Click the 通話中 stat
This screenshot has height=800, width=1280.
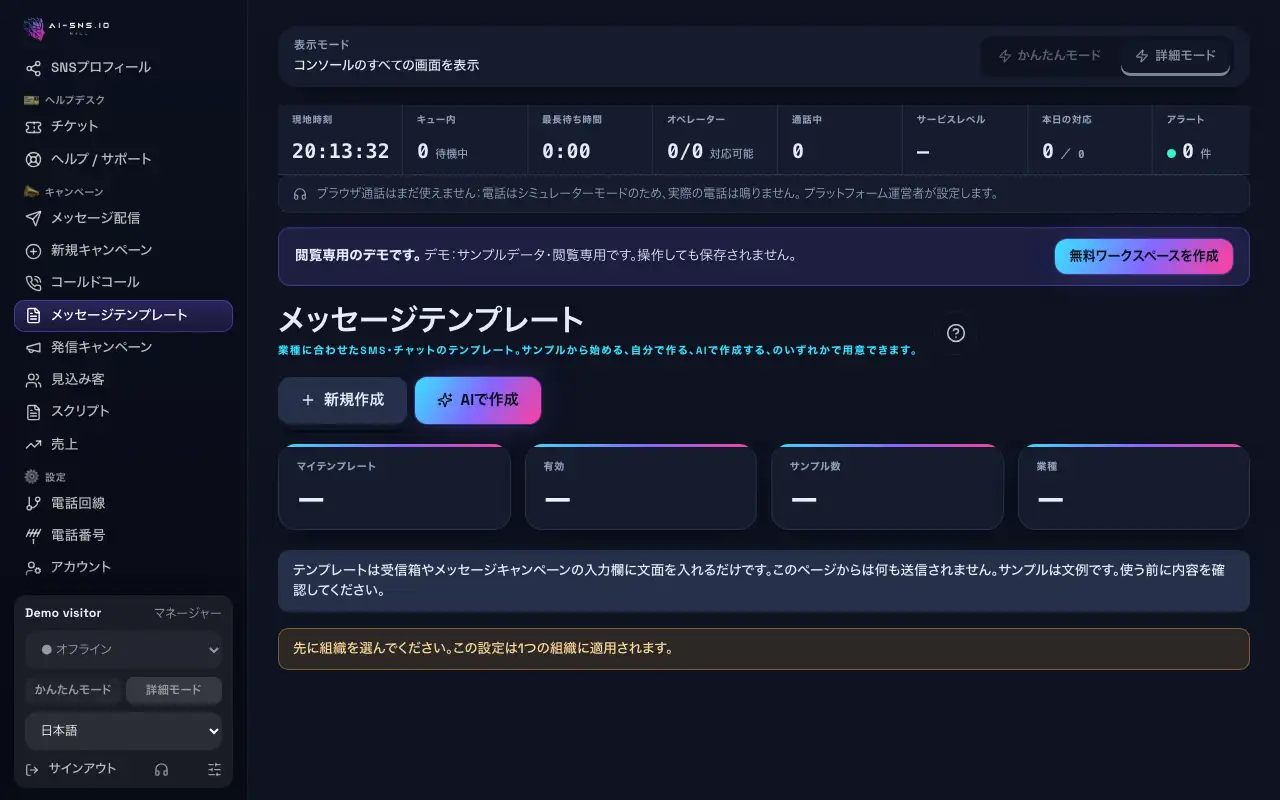coord(840,141)
